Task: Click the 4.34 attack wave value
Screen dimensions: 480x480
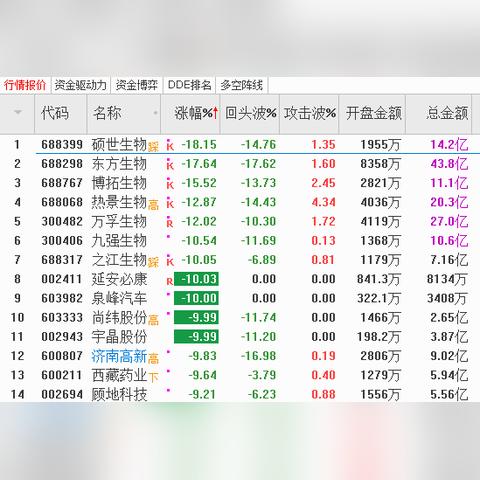Action: [x=323, y=202]
